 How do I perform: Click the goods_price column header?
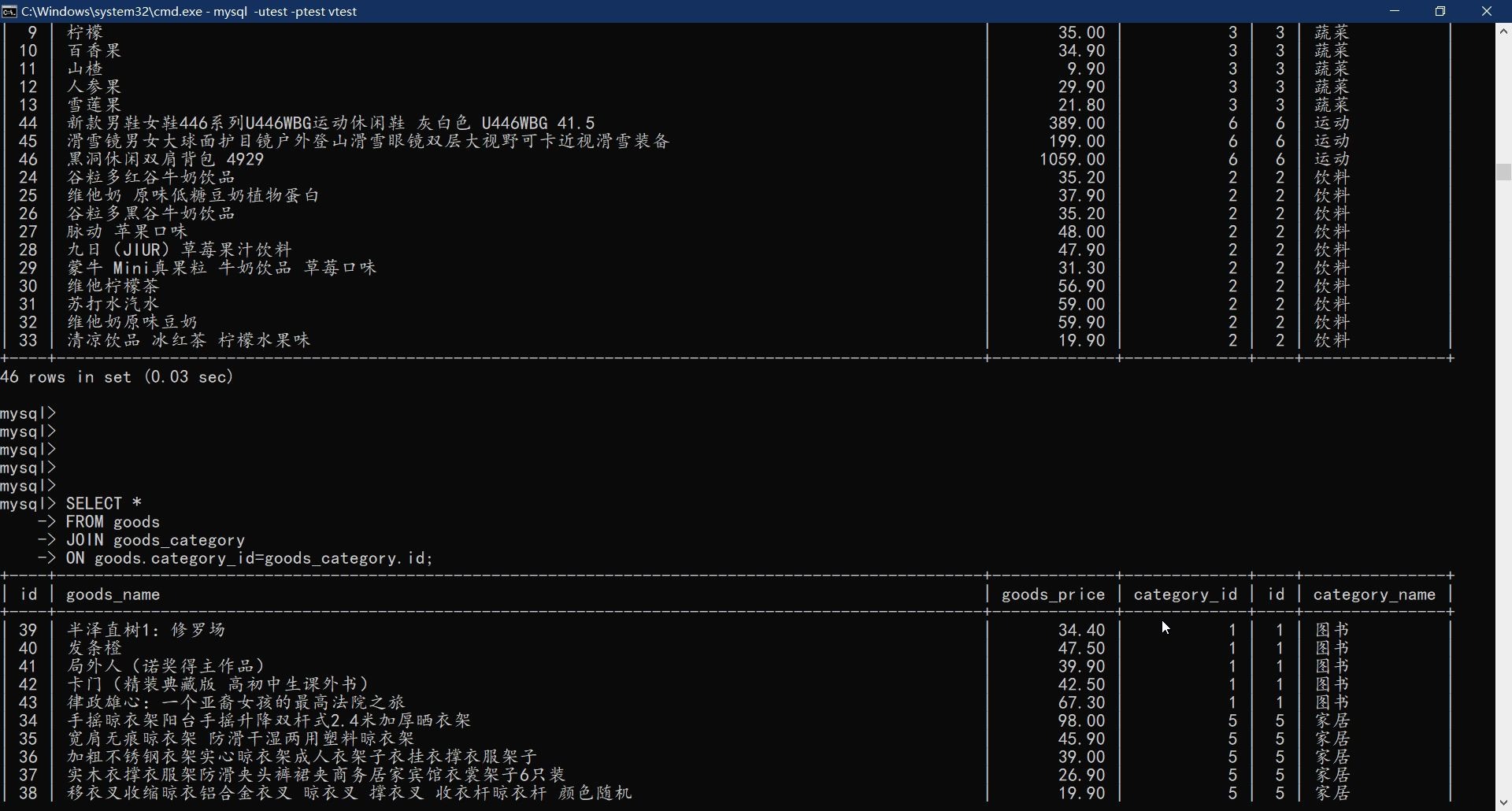[1054, 595]
